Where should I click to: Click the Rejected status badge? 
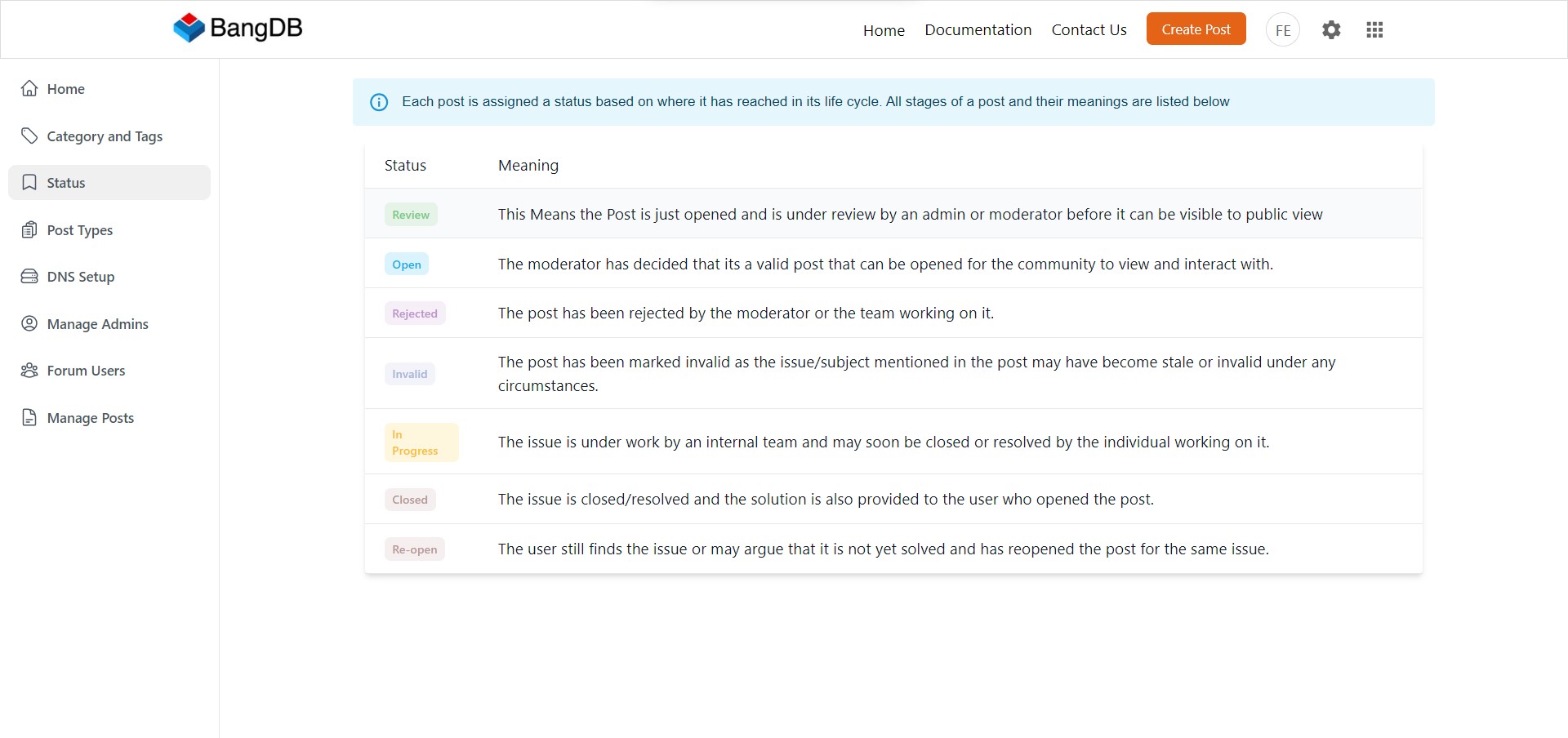click(415, 313)
